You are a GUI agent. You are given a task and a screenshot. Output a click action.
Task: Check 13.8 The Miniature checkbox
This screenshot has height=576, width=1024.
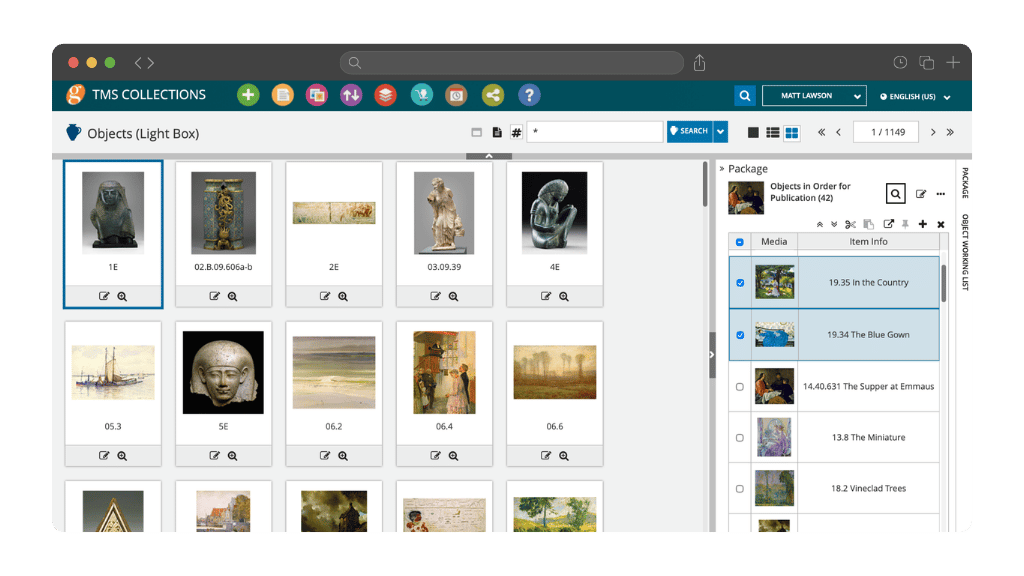pyautogui.click(x=740, y=438)
